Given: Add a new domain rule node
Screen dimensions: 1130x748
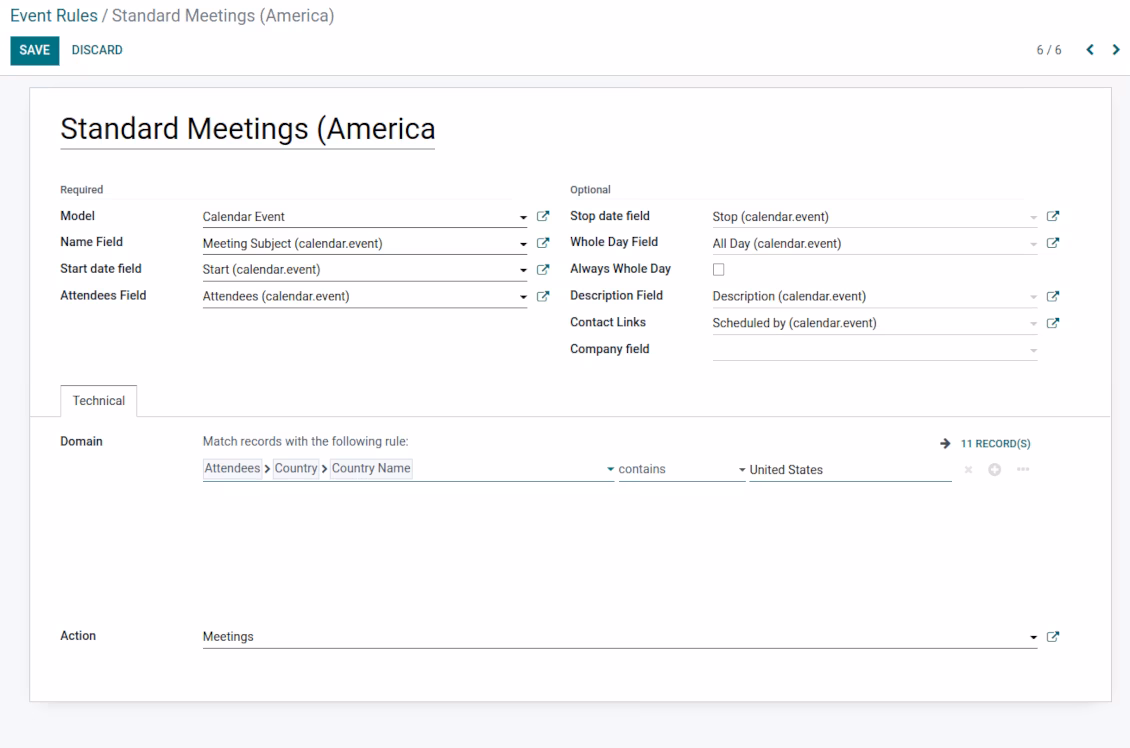Looking at the screenshot, I should click(995, 470).
